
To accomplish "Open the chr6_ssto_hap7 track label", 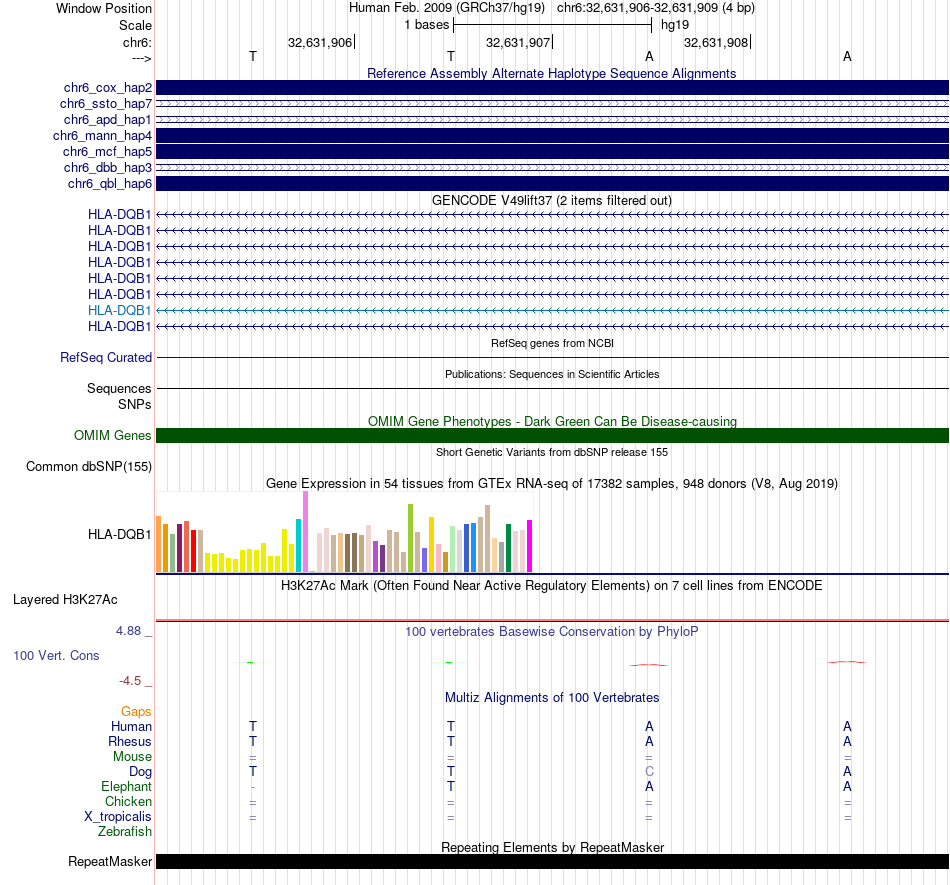I will [x=105, y=104].
